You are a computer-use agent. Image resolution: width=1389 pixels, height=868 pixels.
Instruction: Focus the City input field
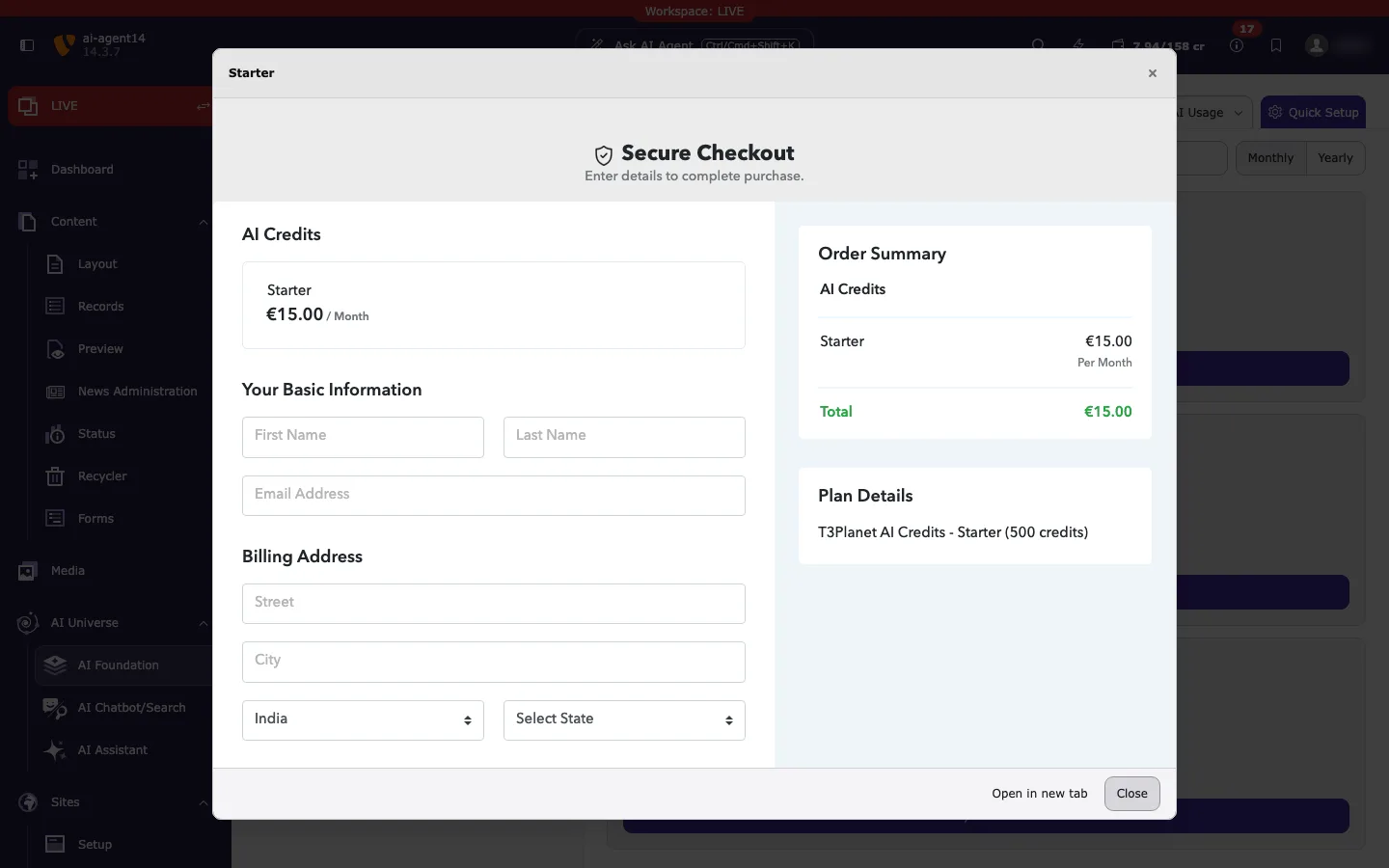click(x=494, y=663)
